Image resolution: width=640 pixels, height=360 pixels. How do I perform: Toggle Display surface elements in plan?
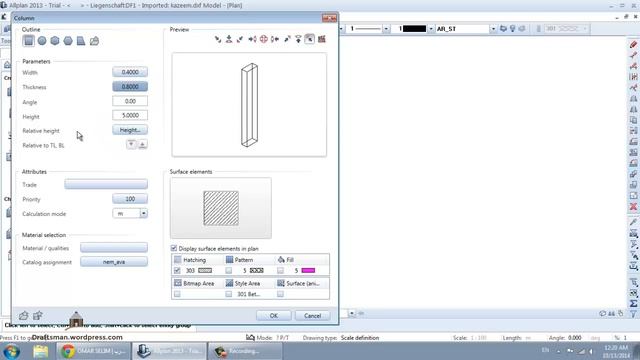point(174,248)
